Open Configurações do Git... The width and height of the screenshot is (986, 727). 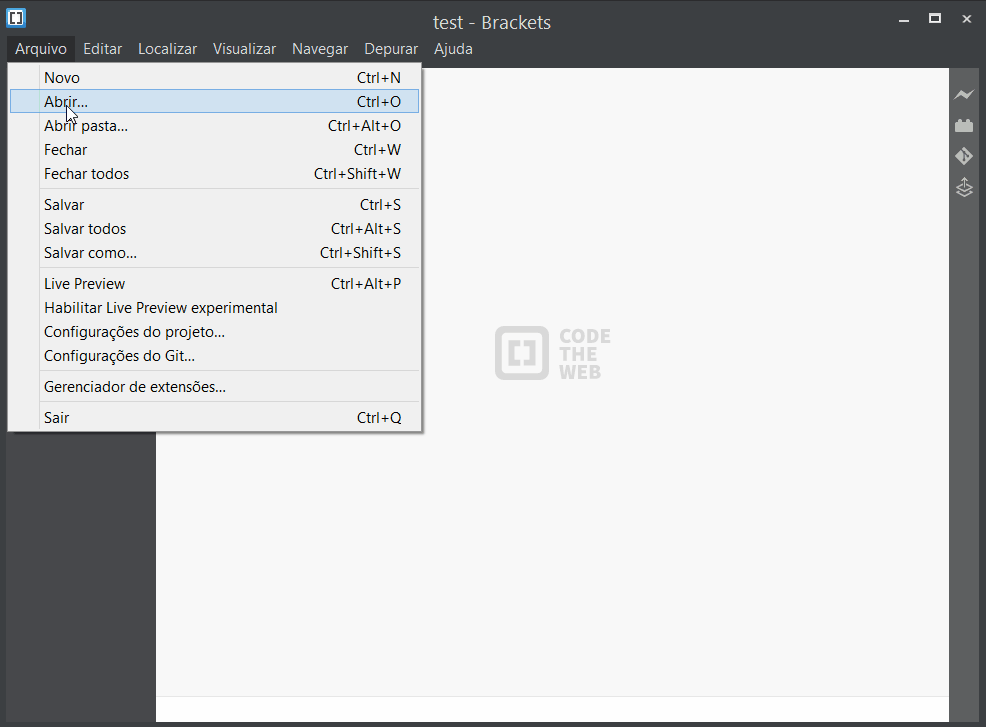[119, 356]
